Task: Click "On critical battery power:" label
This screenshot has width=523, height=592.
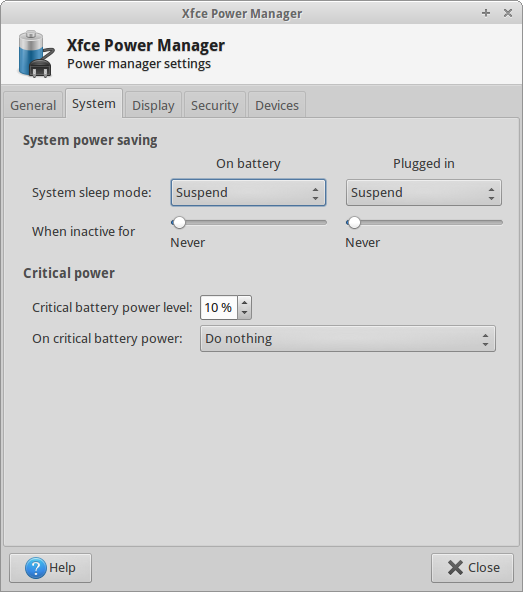Action: [x=107, y=339]
